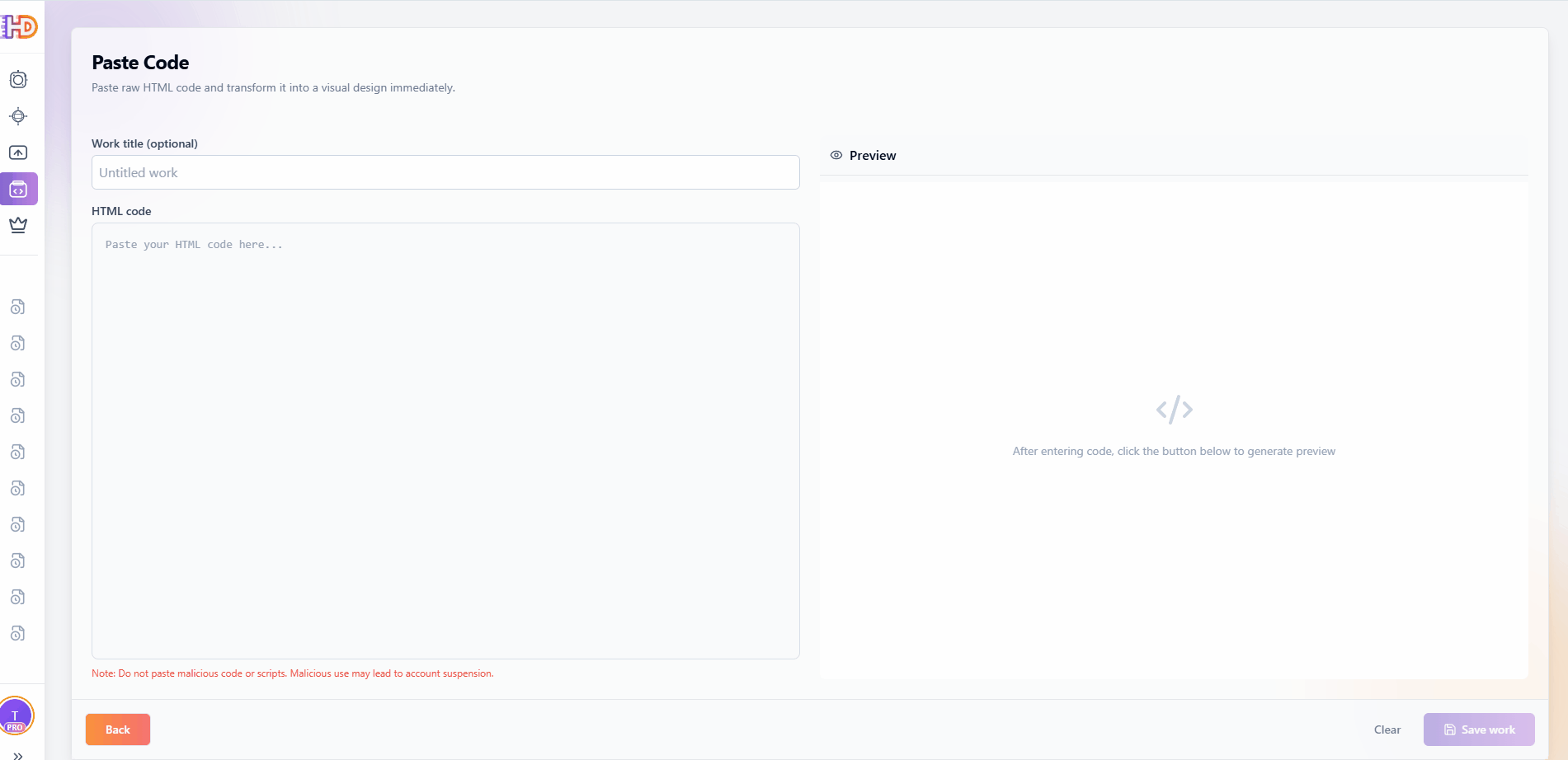Click the Preview panel header label
This screenshot has height=760, width=1568.
[x=873, y=156]
